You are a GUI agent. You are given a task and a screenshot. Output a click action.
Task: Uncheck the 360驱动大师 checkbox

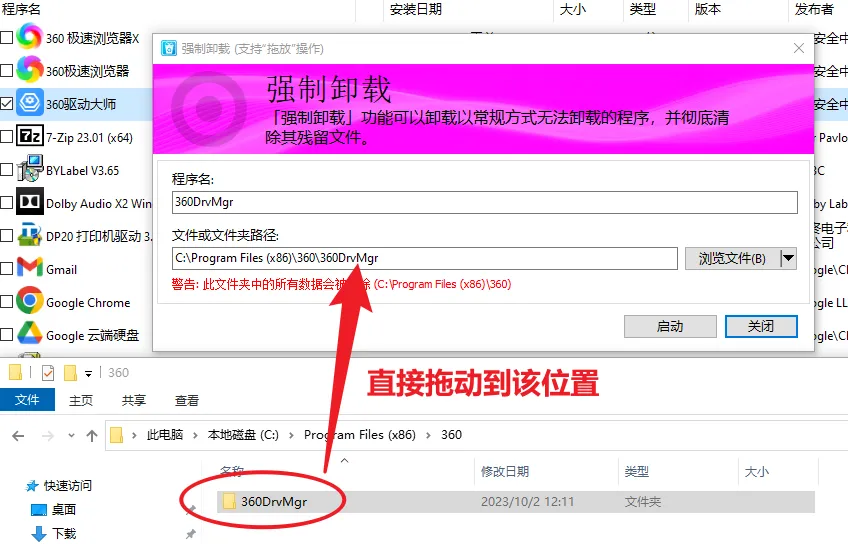[x=6, y=103]
